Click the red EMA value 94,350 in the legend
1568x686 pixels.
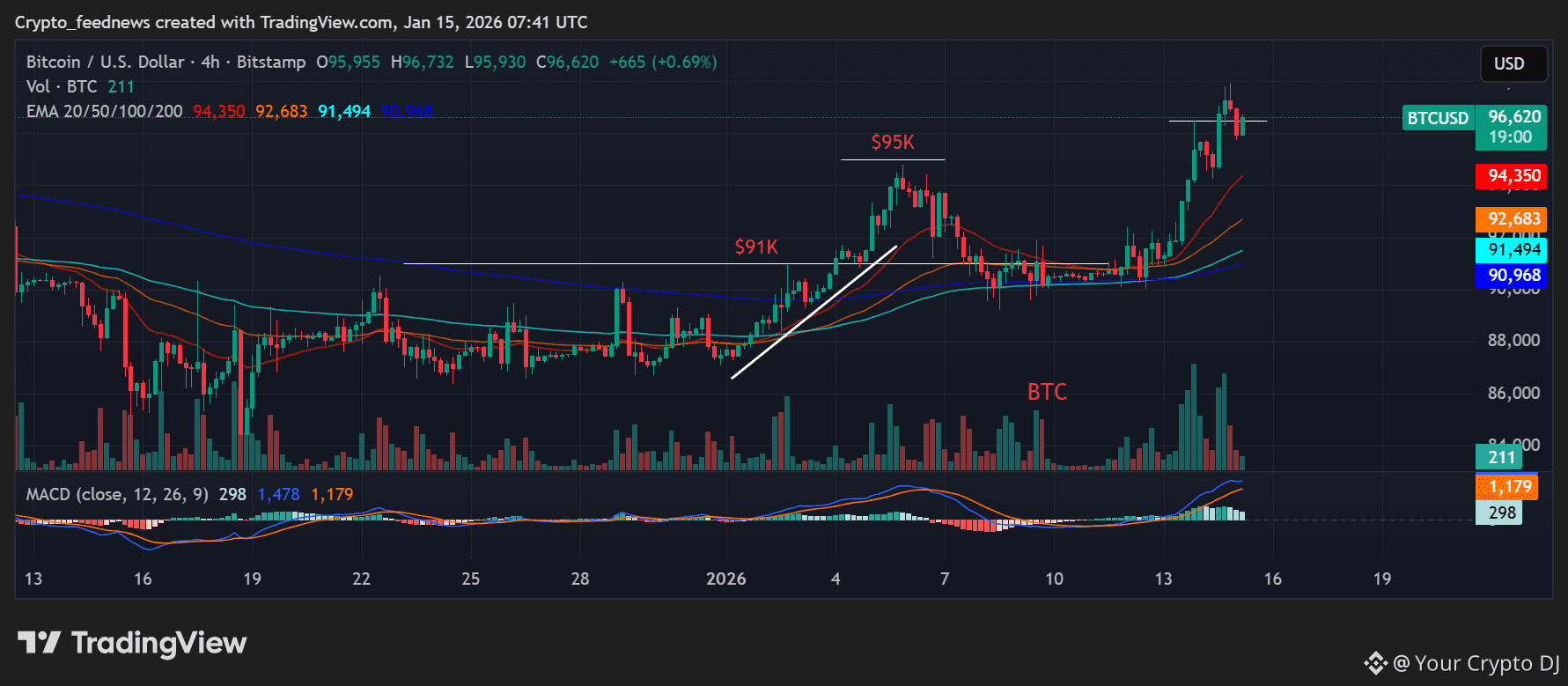pyautogui.click(x=219, y=111)
